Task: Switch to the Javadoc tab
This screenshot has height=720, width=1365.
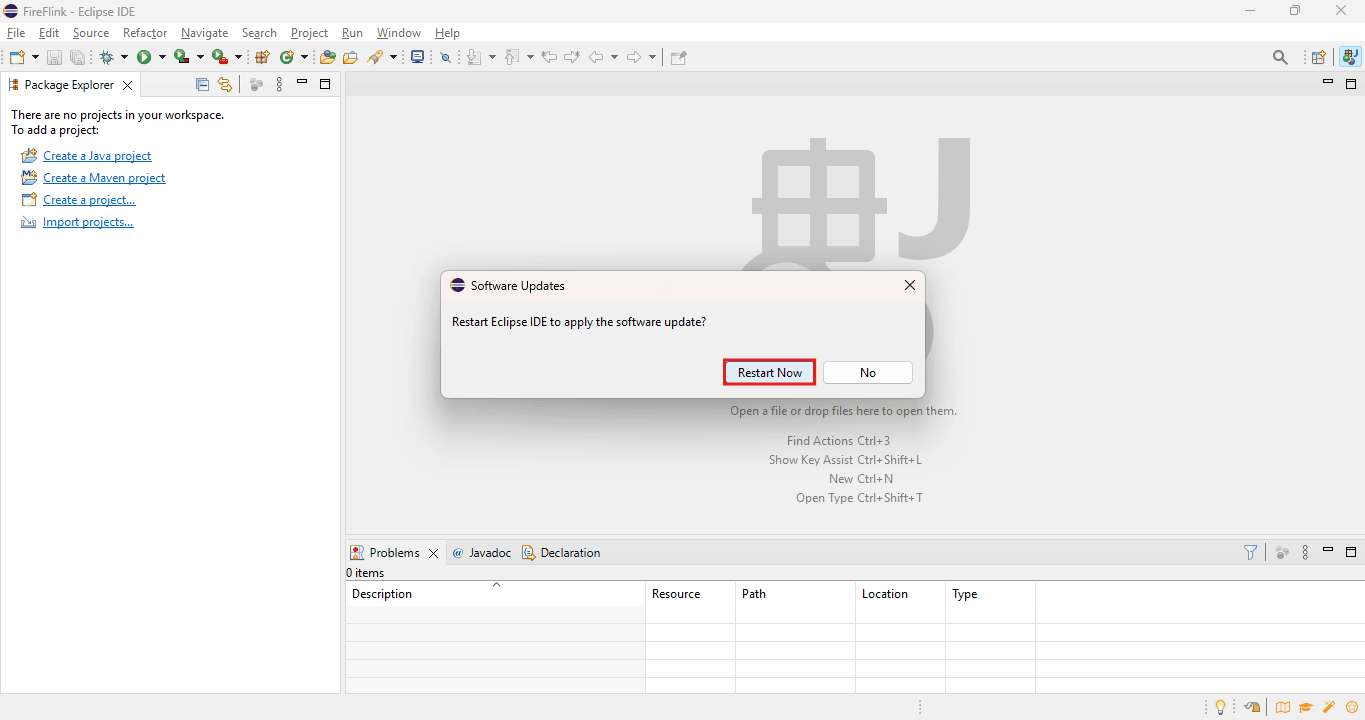Action: 481,553
